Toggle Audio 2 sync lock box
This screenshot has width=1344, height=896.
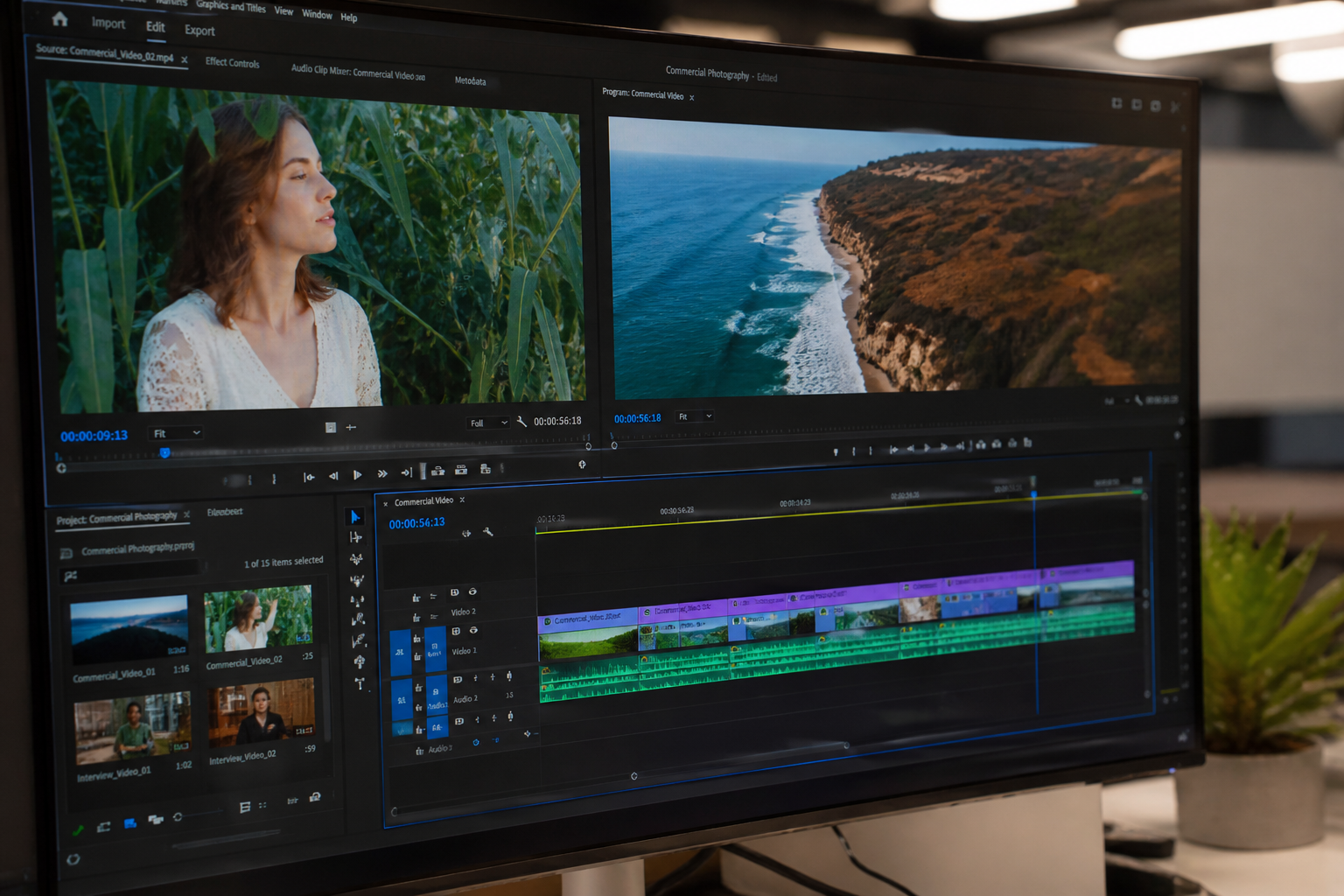pos(458,679)
